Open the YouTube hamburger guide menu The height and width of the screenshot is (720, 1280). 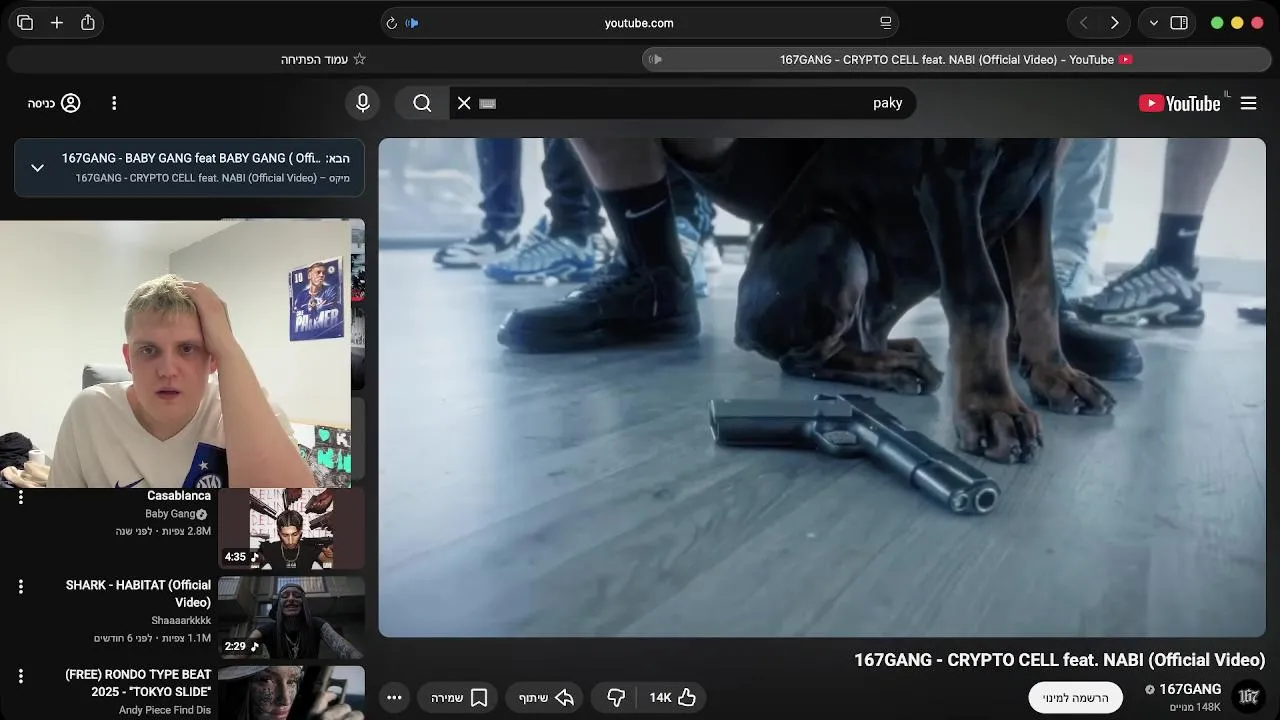[1249, 103]
